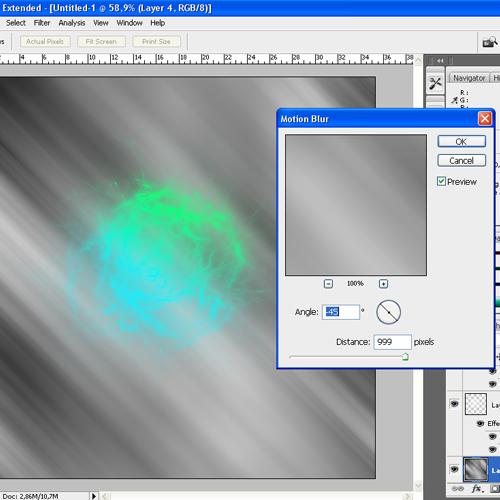The image size is (500, 500).
Task: Click the angle dial in Motion Blur
Action: point(388,312)
